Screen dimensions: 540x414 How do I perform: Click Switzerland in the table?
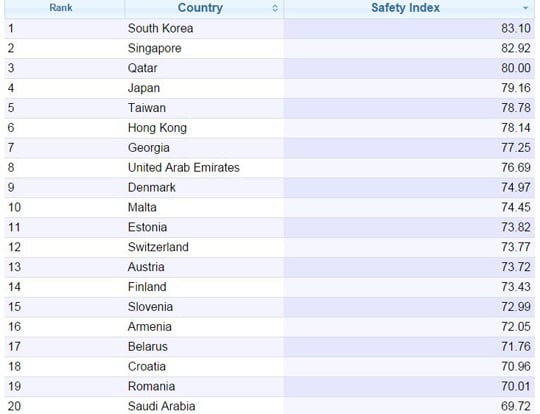[158, 247]
